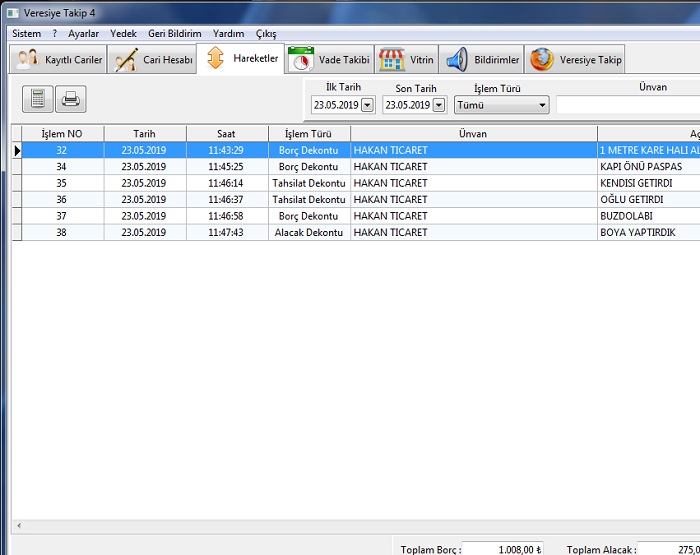Click the Çıkış menu item
700x555 pixels.
click(266, 34)
